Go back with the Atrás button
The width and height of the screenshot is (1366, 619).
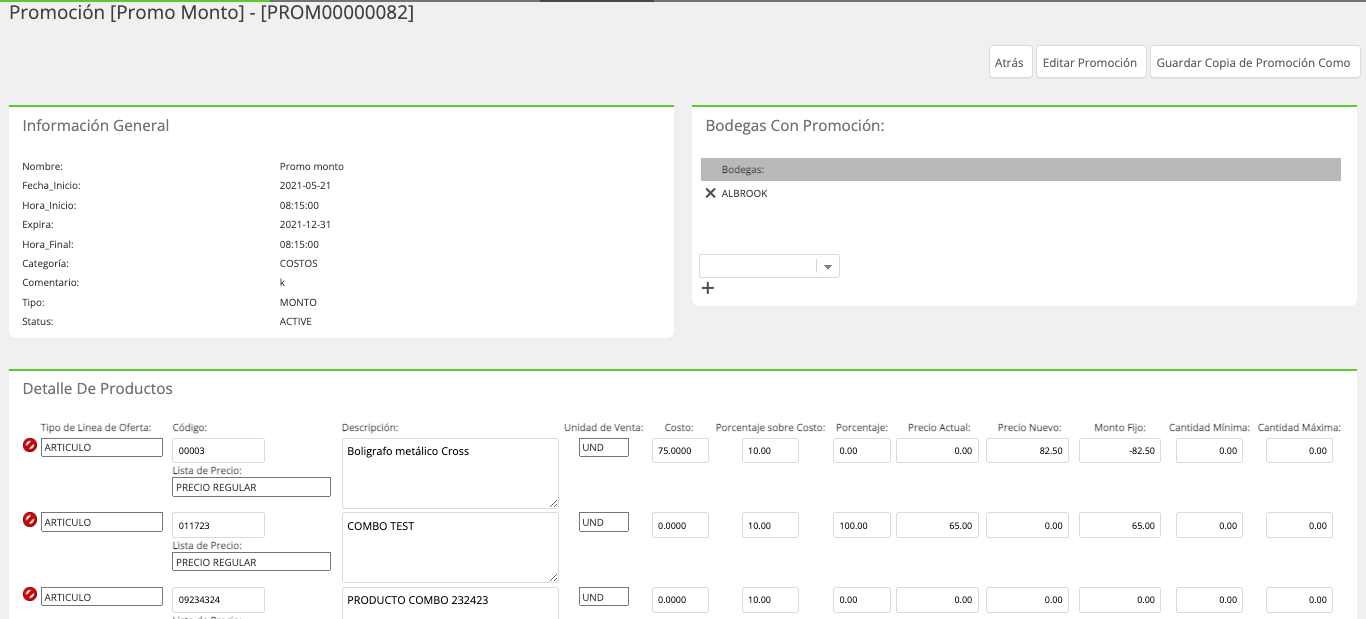coord(1010,62)
